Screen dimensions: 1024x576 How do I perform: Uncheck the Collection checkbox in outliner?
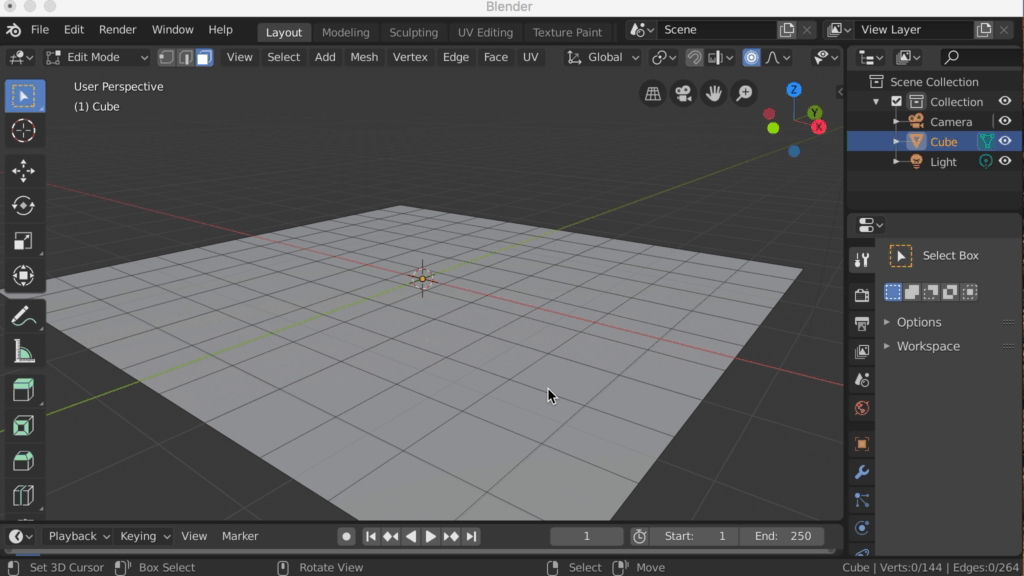[x=896, y=102]
